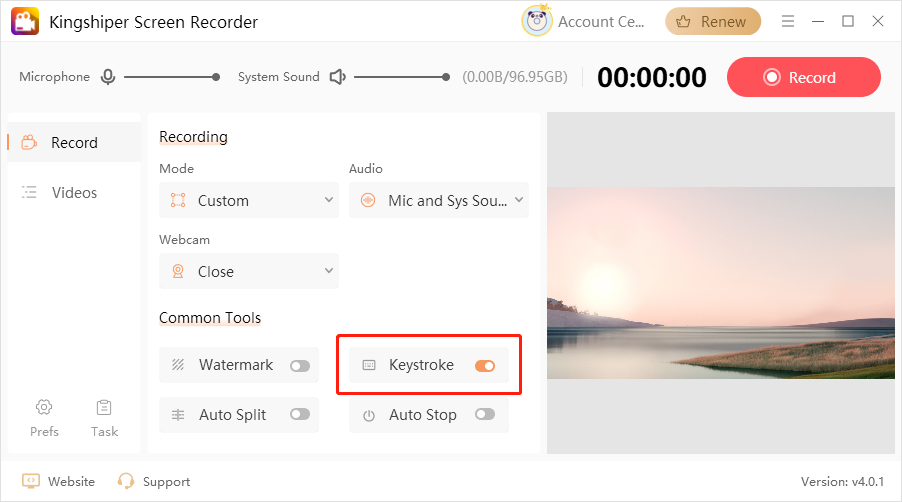Image resolution: width=902 pixels, height=502 pixels.
Task: Click the Renew button
Action: pos(713,21)
